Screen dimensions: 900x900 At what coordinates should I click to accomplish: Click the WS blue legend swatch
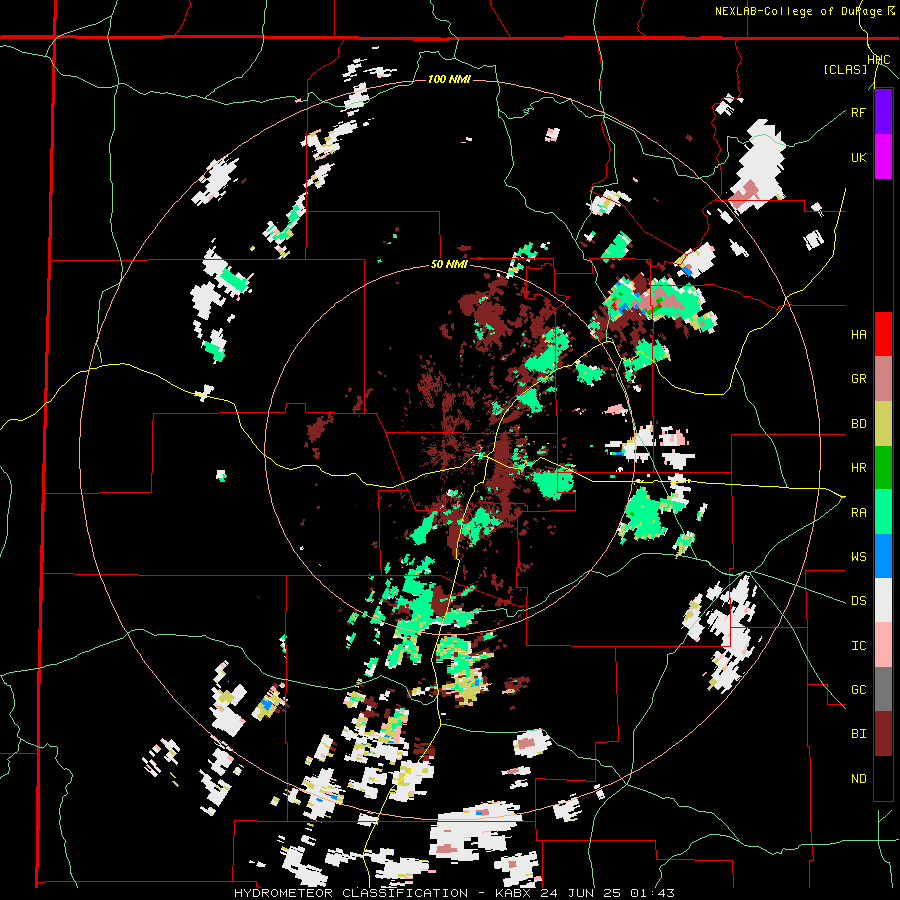pyautogui.click(x=883, y=556)
